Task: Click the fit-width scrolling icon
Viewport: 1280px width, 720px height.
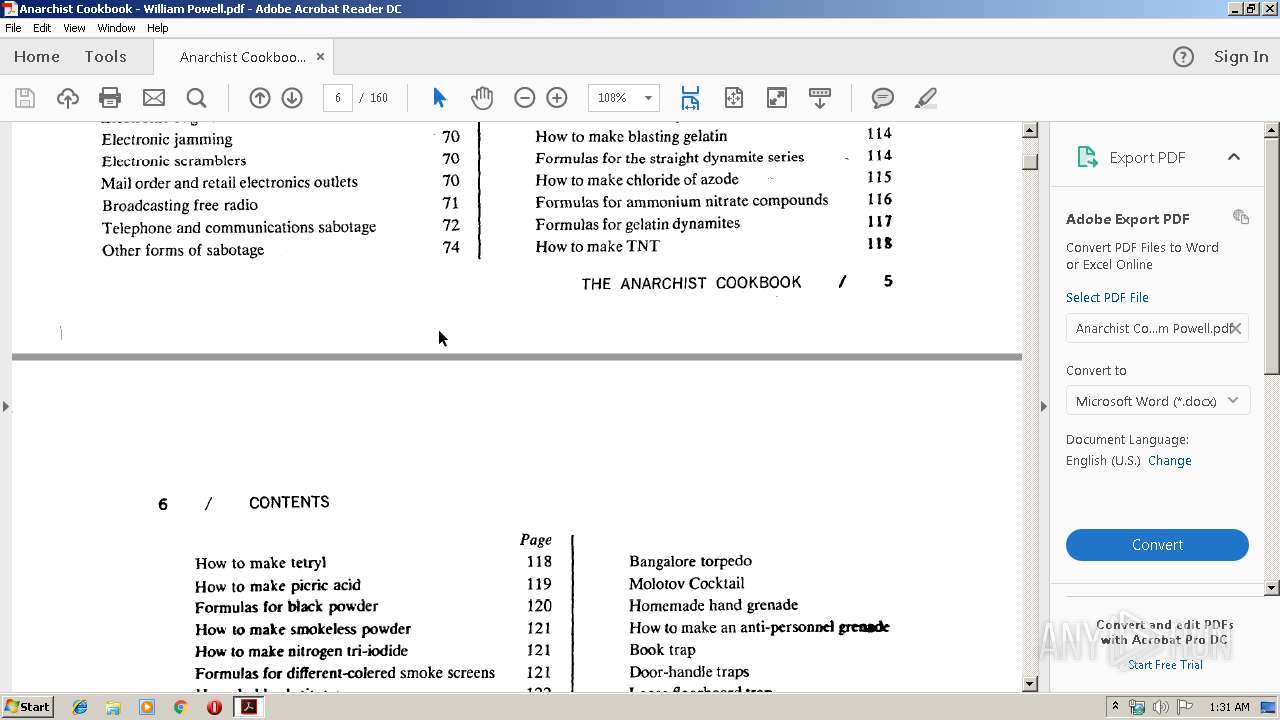Action: [x=690, y=98]
